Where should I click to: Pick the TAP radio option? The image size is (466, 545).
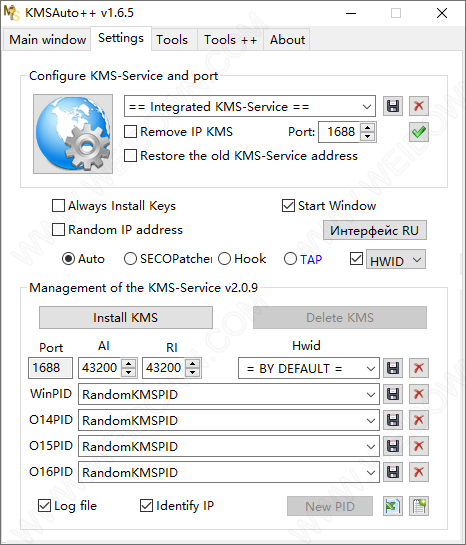[290, 259]
